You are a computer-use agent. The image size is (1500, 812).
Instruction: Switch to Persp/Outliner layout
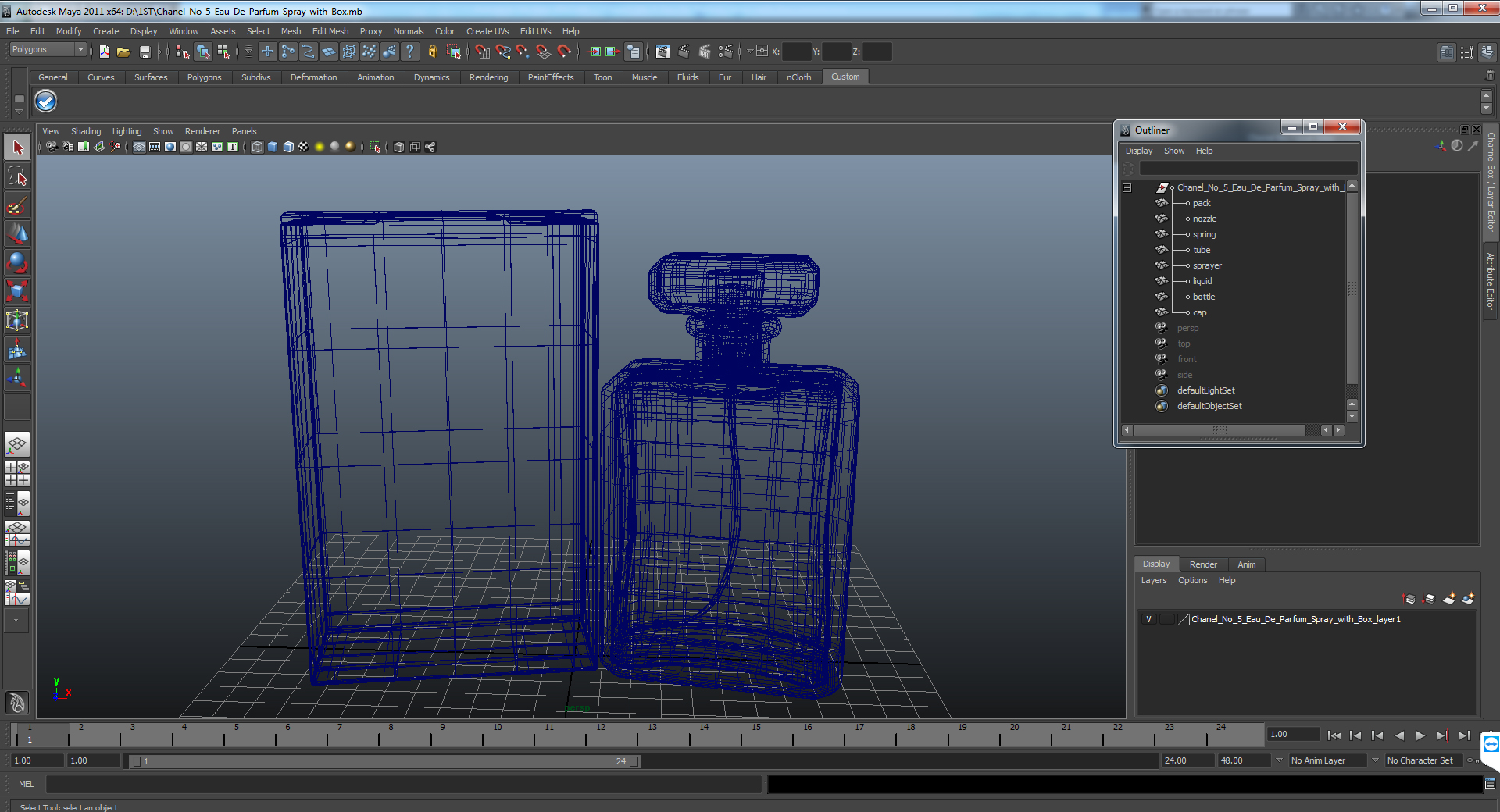point(17,504)
